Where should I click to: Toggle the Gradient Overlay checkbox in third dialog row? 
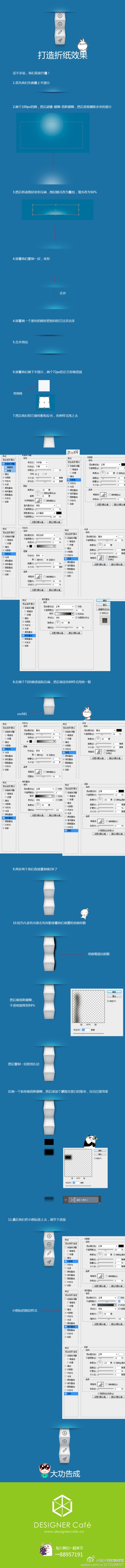22,635
